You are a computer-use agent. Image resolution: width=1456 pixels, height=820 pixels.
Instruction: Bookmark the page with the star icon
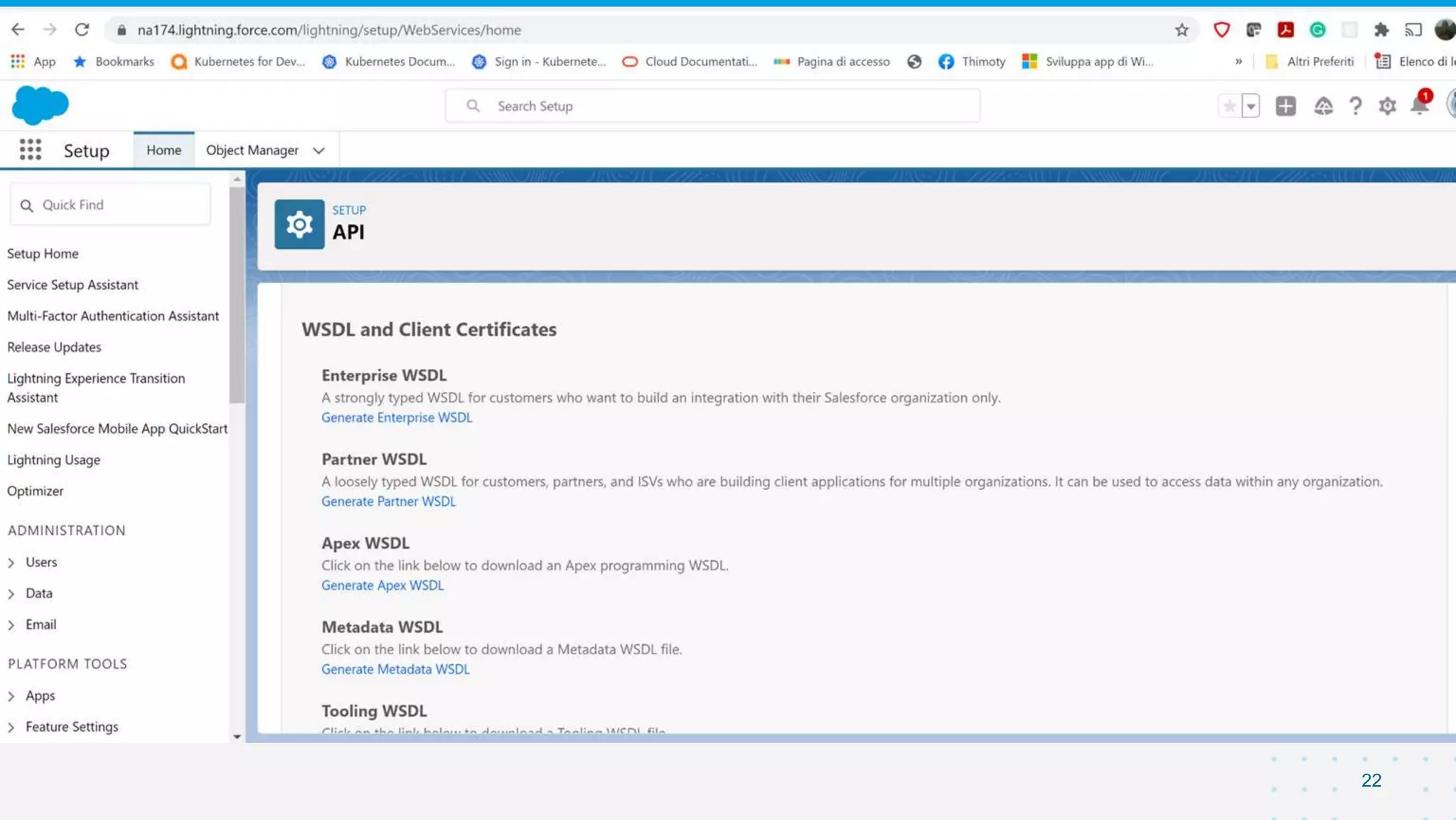click(x=1182, y=30)
